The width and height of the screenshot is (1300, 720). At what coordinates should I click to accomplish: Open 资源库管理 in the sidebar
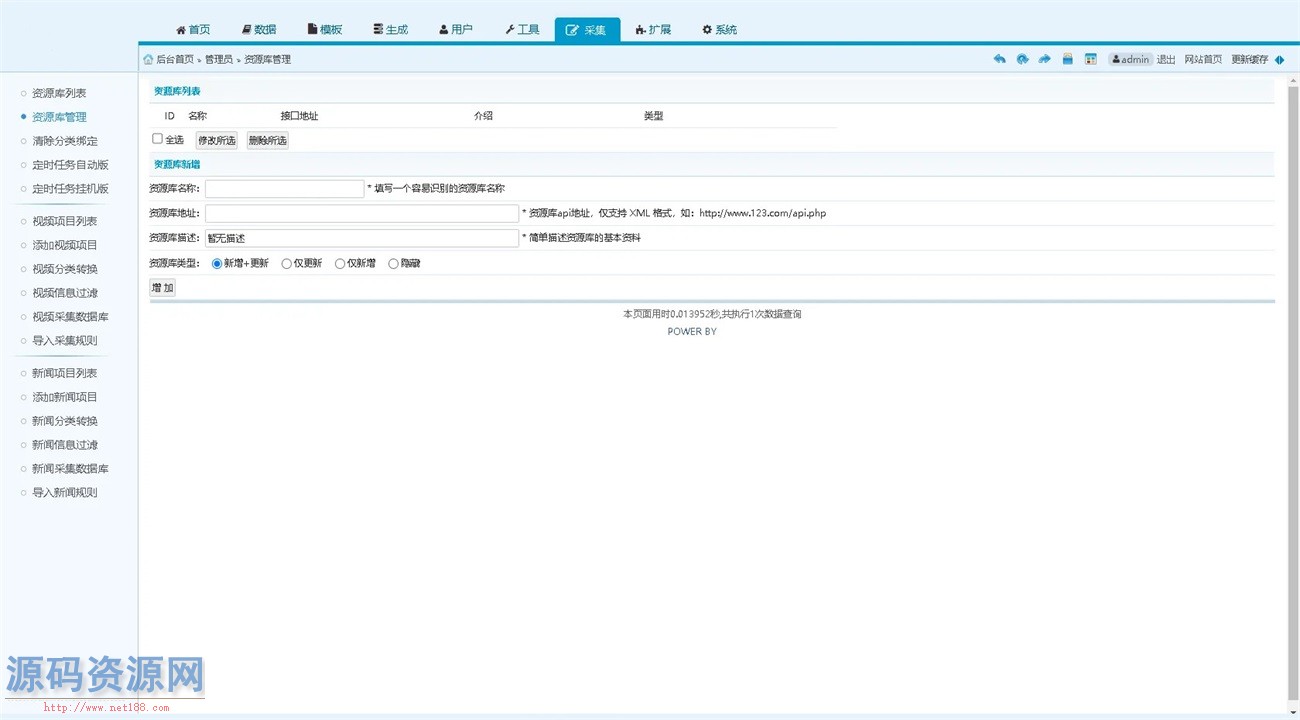59,117
